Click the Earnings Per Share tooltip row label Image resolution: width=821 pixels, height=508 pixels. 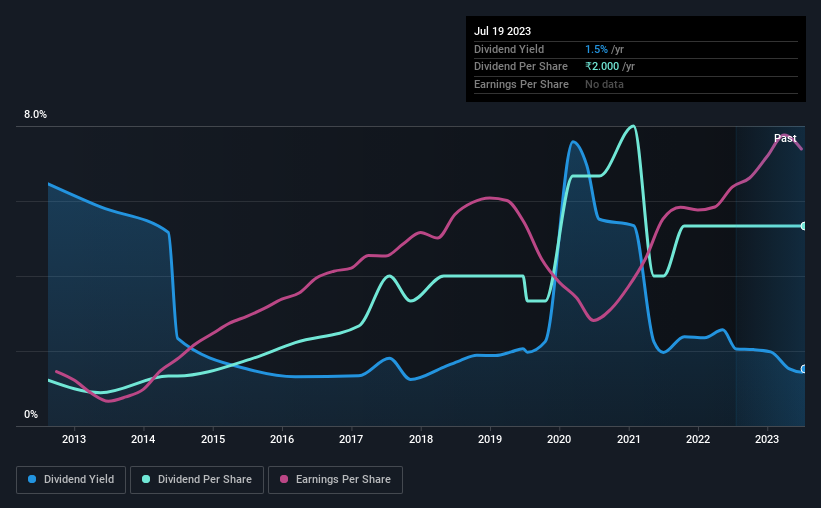[522, 84]
